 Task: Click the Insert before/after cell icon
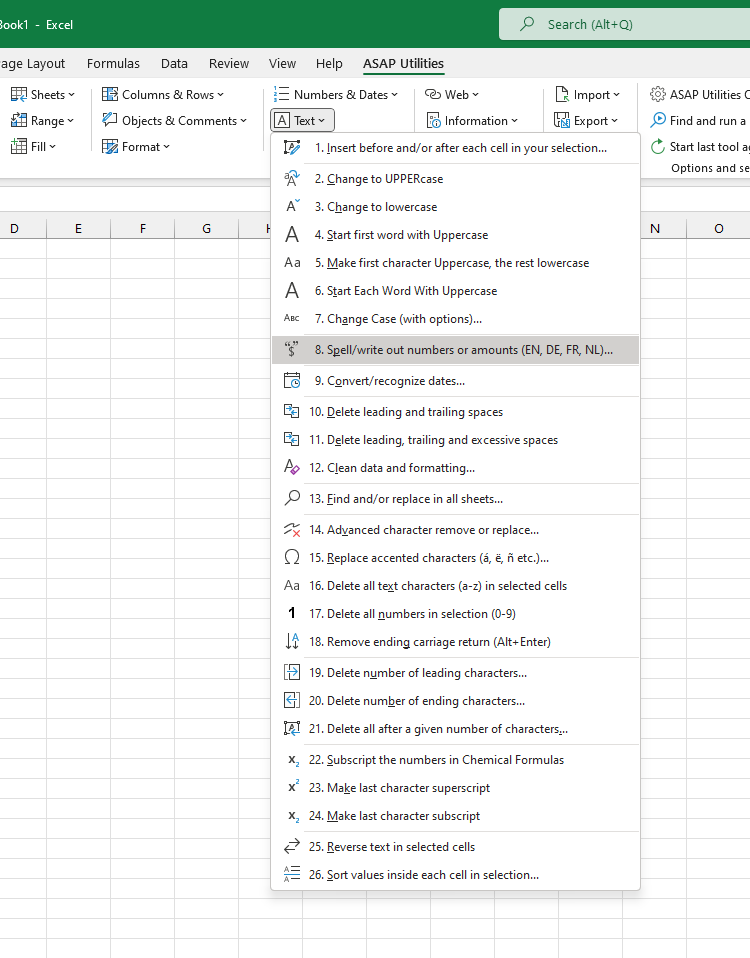tap(292, 148)
